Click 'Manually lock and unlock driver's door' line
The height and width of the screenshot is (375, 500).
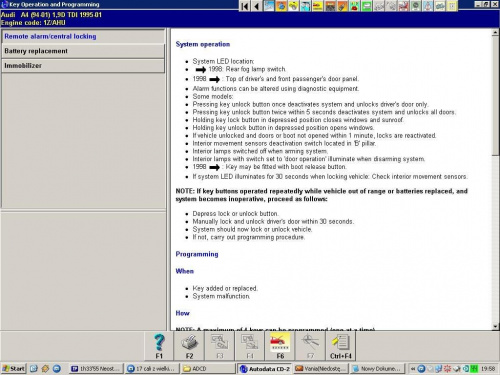tap(273, 221)
